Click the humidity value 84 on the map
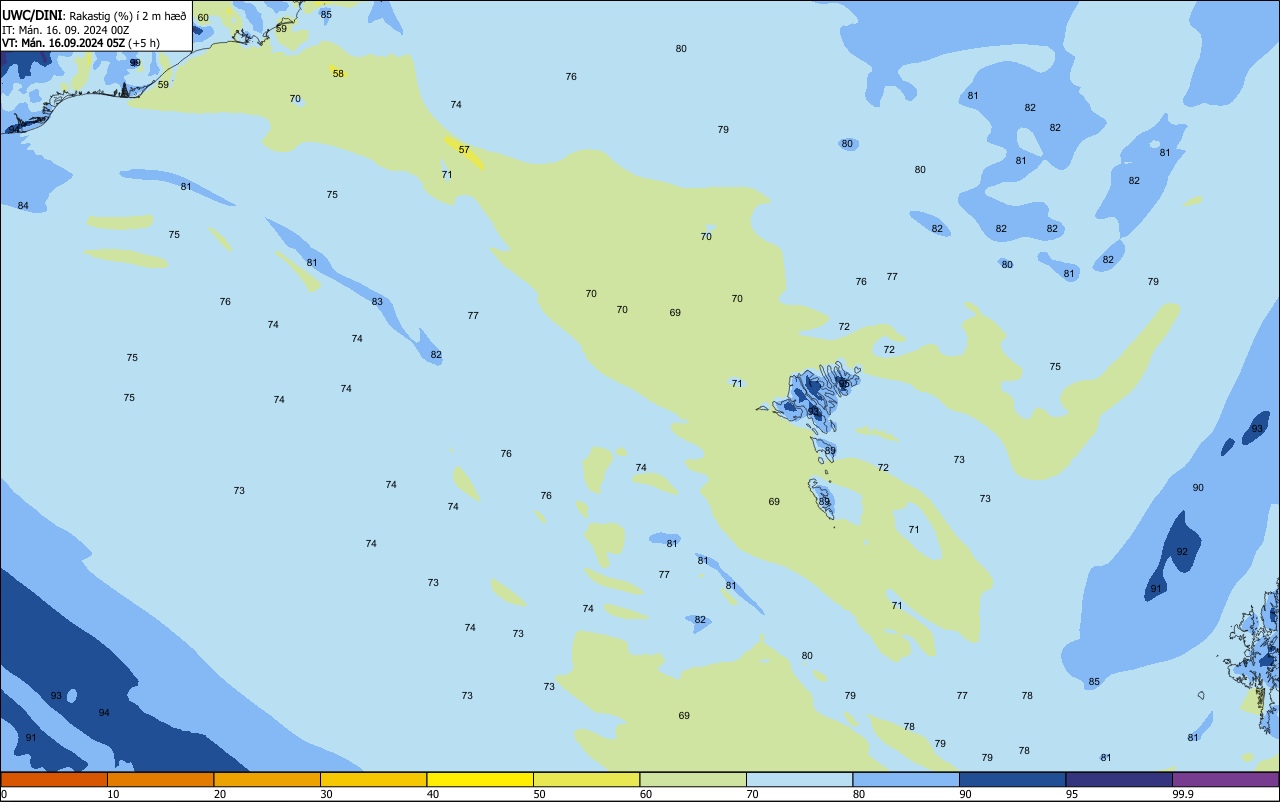 coord(23,206)
